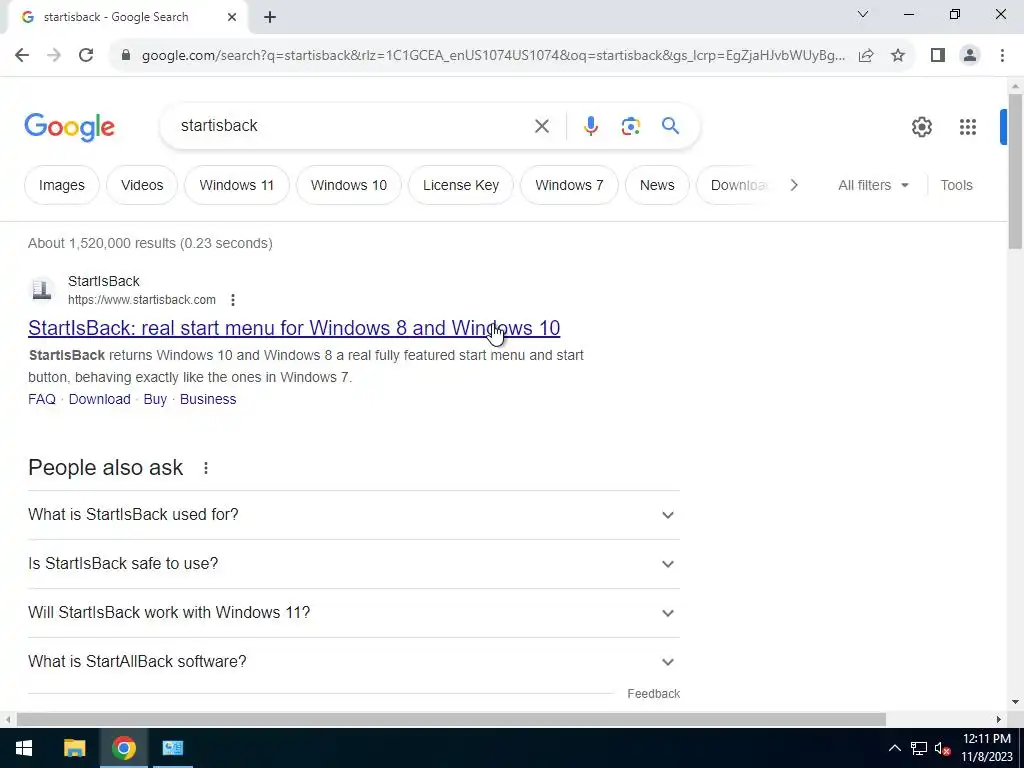Reload the current page
This screenshot has height=768, width=1024.
[x=86, y=56]
